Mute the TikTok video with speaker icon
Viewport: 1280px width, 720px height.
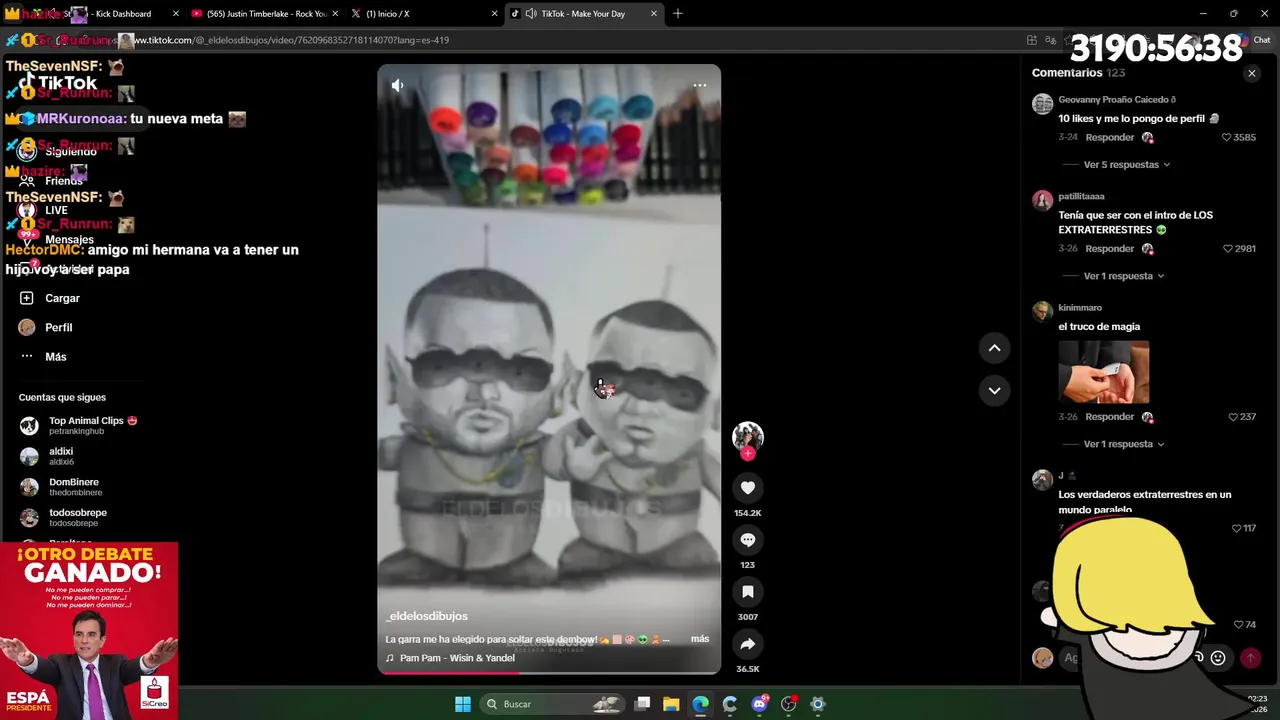click(398, 86)
